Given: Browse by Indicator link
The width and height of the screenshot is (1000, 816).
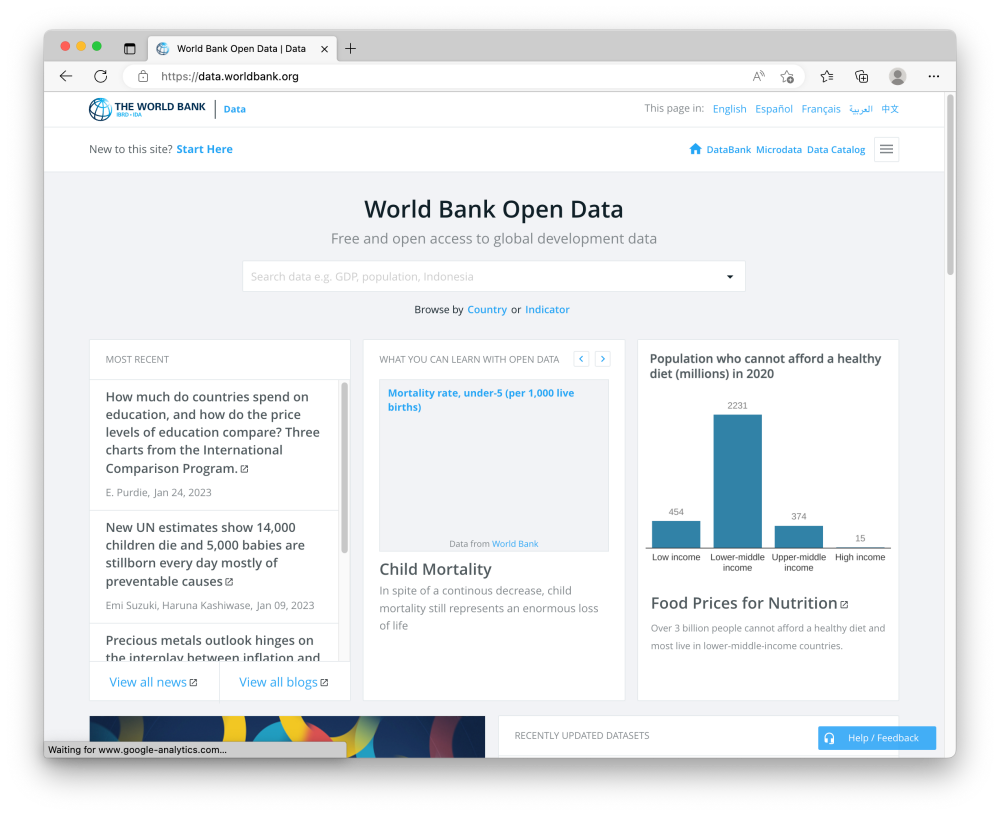Looking at the screenshot, I should [547, 309].
